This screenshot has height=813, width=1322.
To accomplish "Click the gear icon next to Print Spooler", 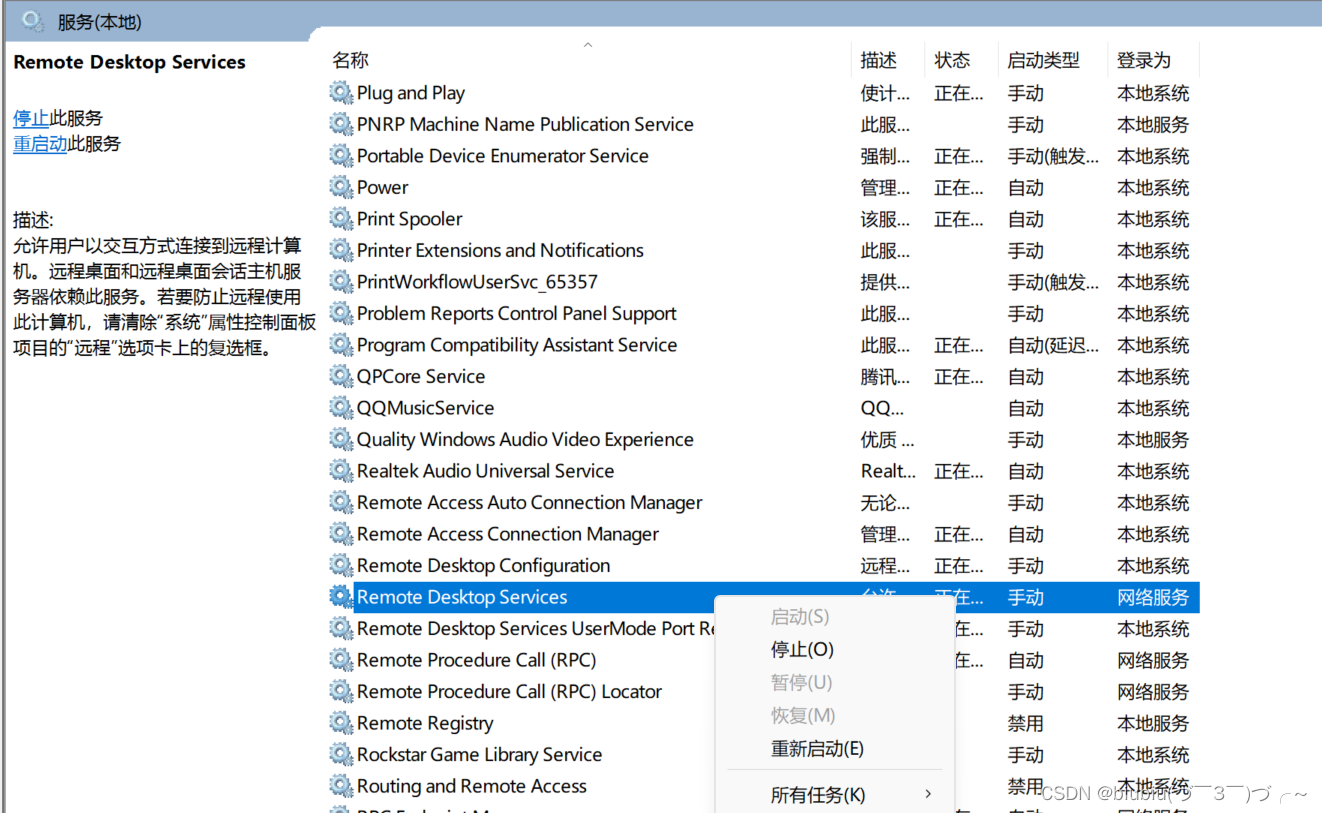I will click(341, 219).
